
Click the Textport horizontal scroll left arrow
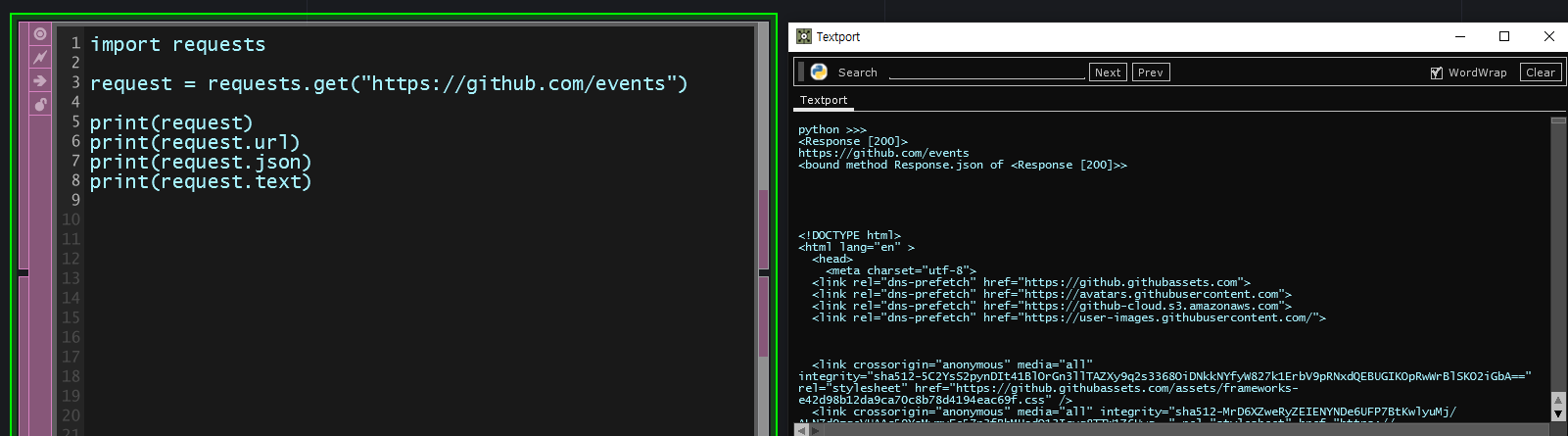click(801, 430)
